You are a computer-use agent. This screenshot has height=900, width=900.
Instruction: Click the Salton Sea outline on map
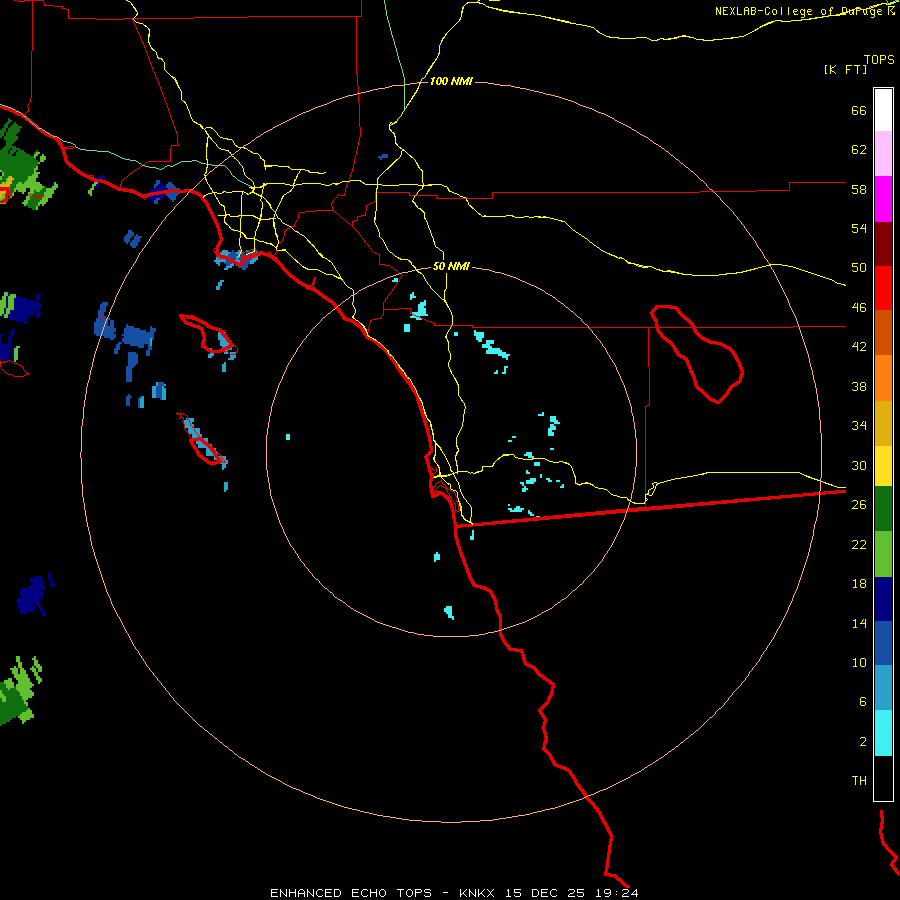pos(697,354)
